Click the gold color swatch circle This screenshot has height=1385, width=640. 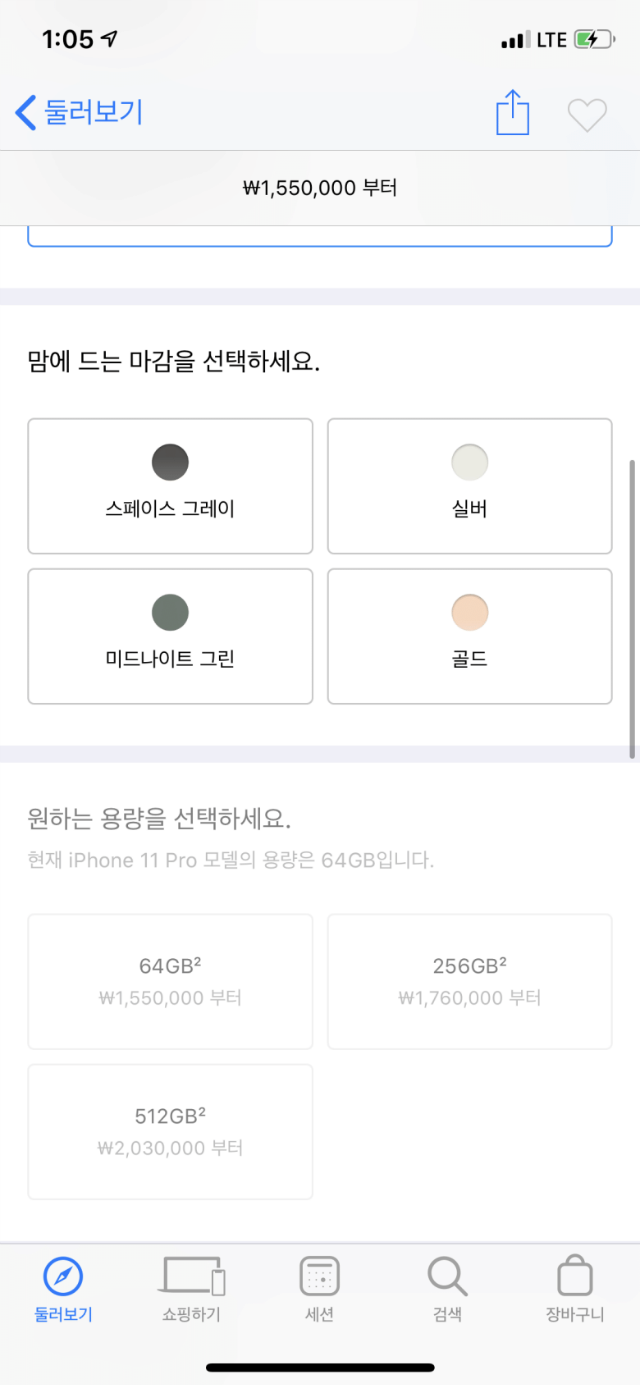pyautogui.click(x=469, y=612)
